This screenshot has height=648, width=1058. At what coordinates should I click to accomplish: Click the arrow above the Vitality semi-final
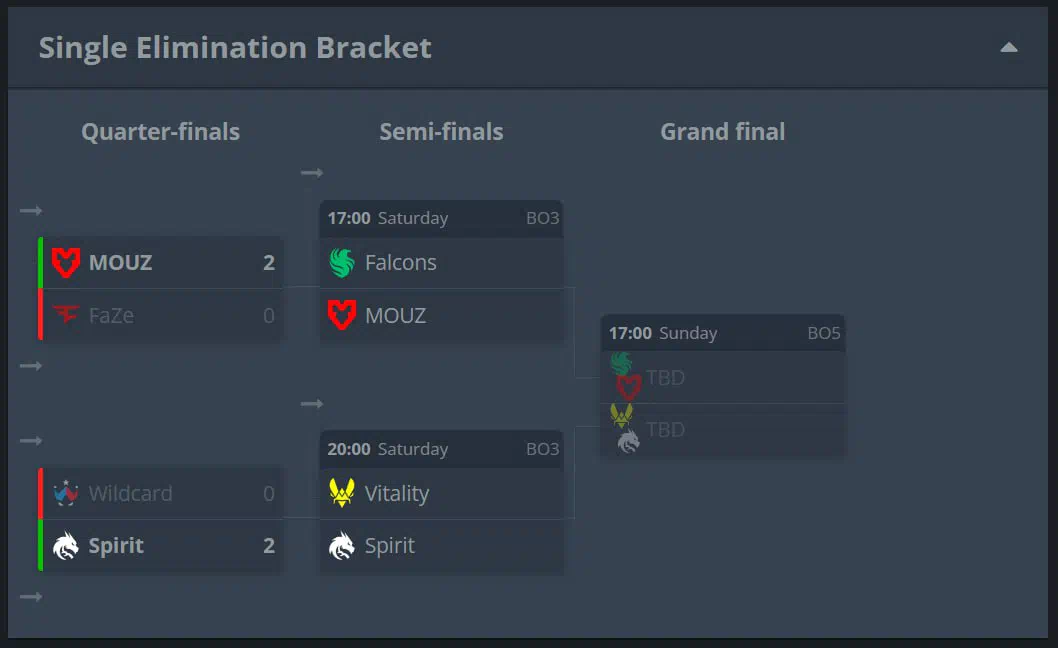(x=312, y=404)
